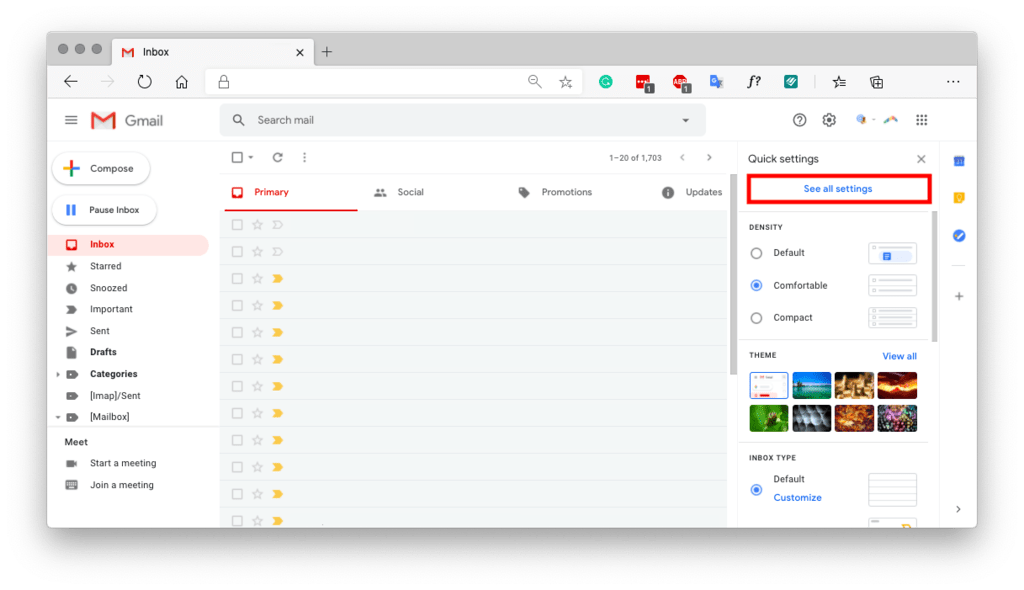Refresh the inbox message list
Screen dimensions: 1024x590
(x=278, y=157)
